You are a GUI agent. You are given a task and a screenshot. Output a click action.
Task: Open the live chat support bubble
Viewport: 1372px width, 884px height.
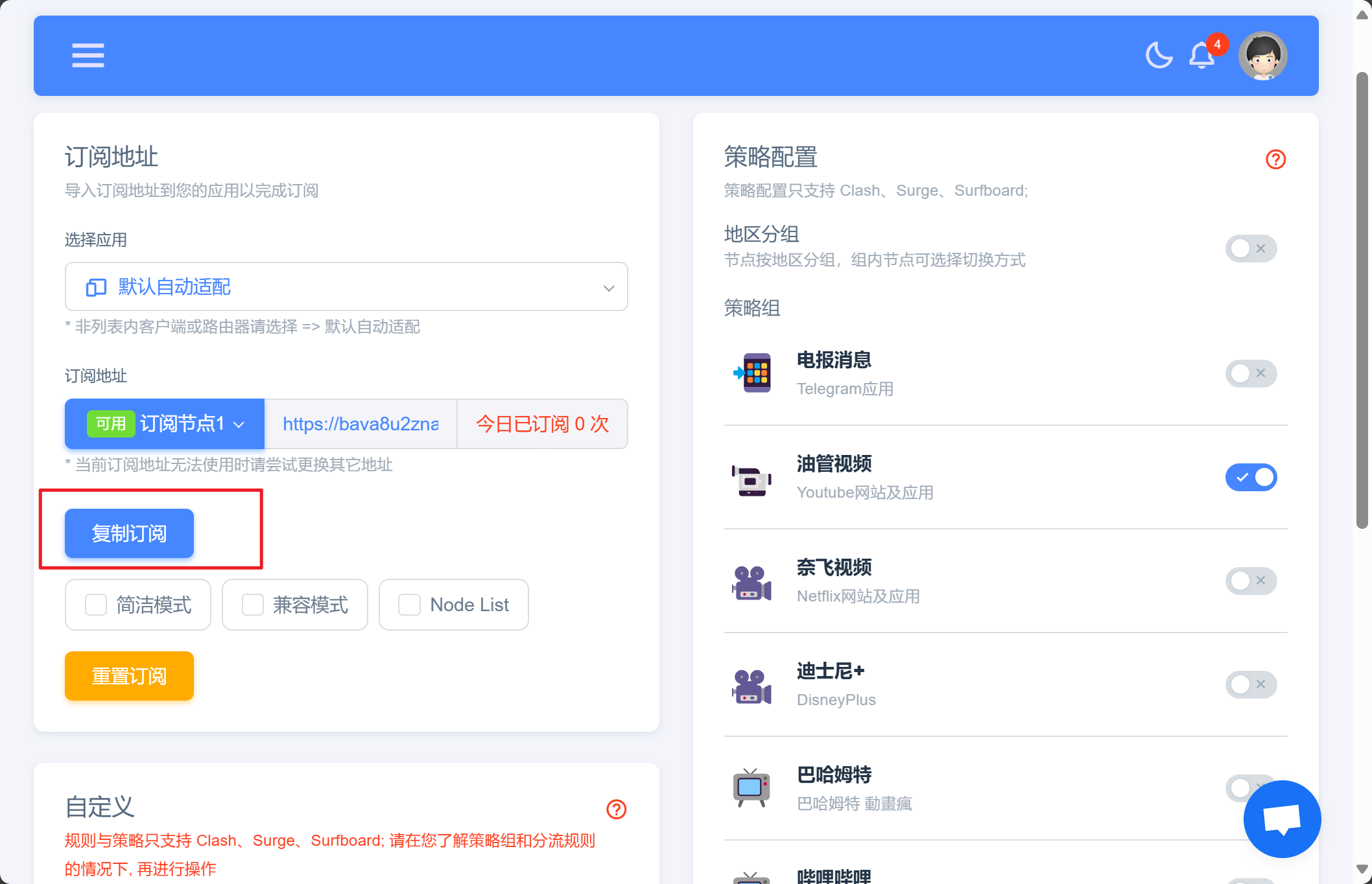tap(1282, 819)
